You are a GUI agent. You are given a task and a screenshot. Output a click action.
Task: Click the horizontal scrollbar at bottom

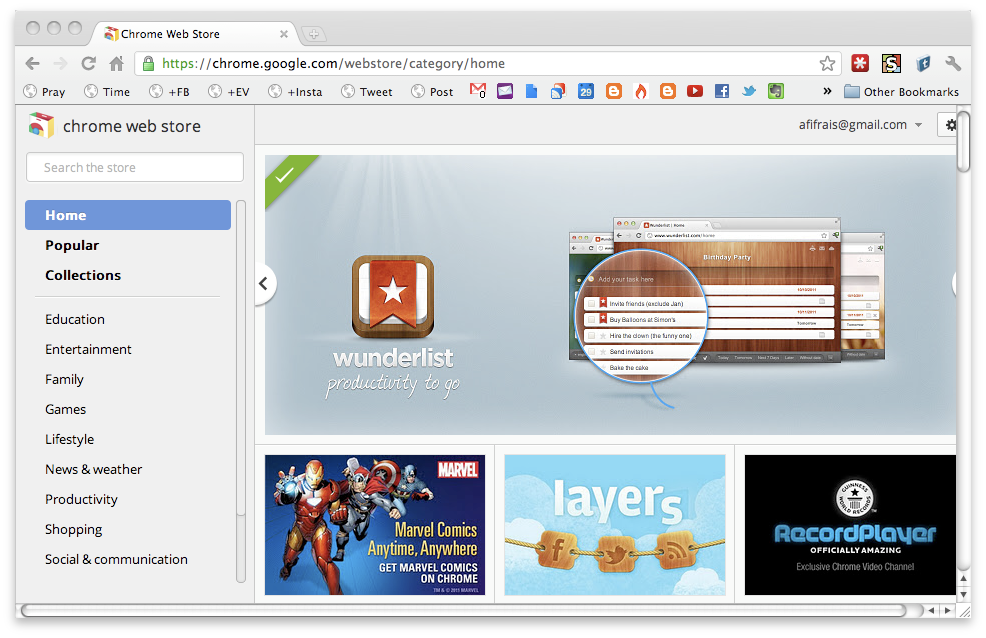[463, 610]
